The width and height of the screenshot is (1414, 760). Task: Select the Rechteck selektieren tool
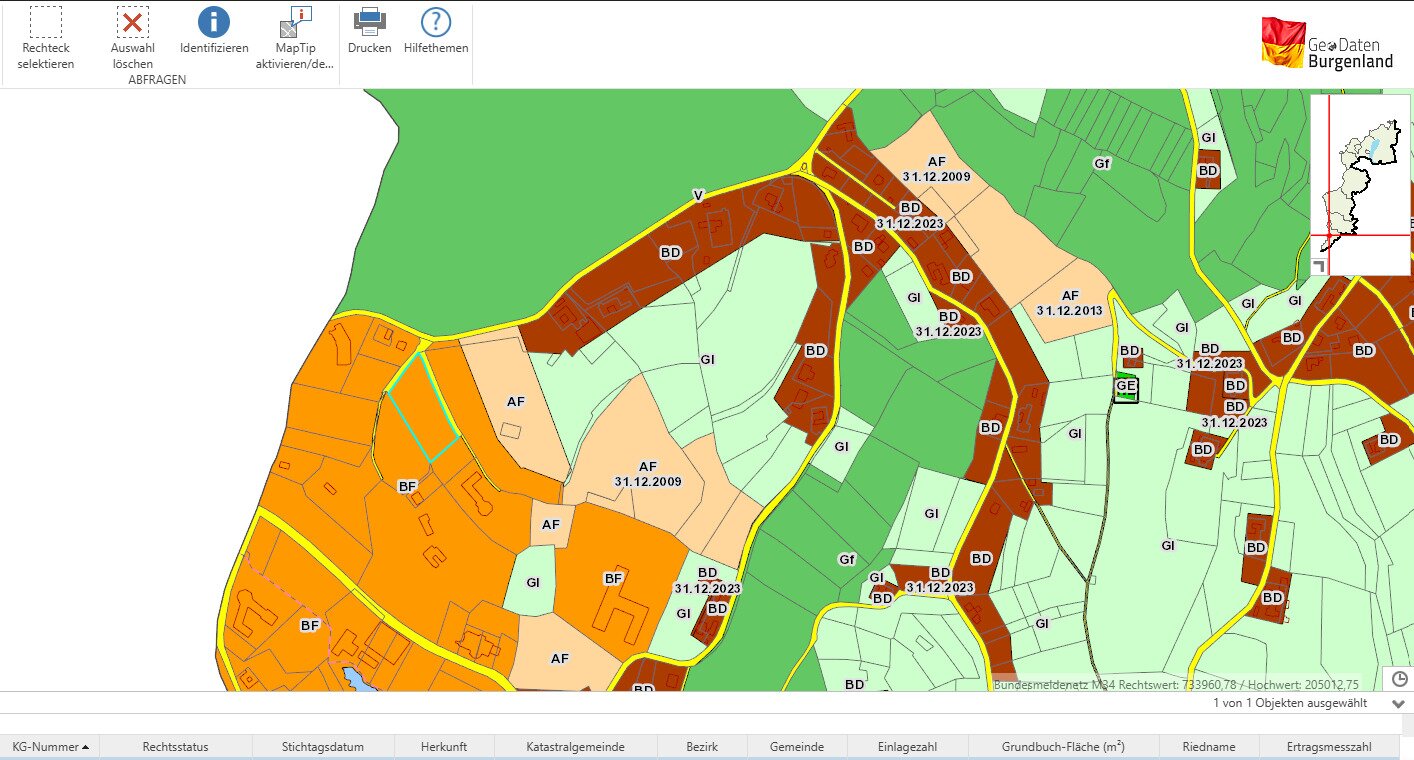(46, 38)
